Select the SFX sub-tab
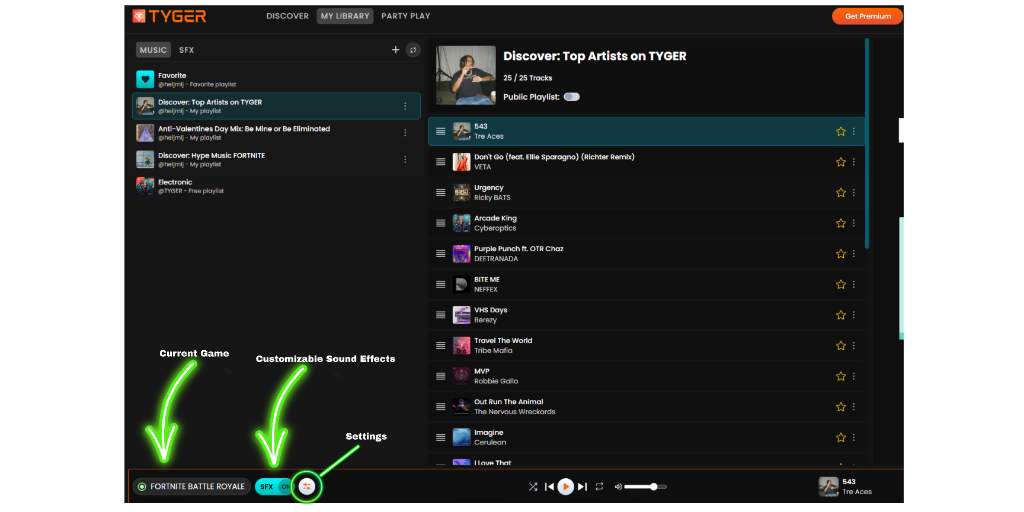Viewport: 1024px width, 512px height. click(187, 50)
